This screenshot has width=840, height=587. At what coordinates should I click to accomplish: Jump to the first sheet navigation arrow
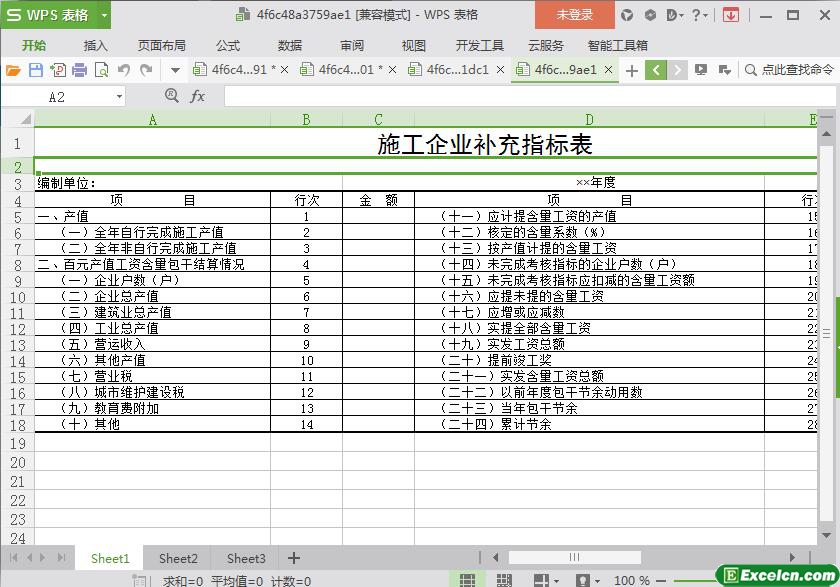click(13, 558)
